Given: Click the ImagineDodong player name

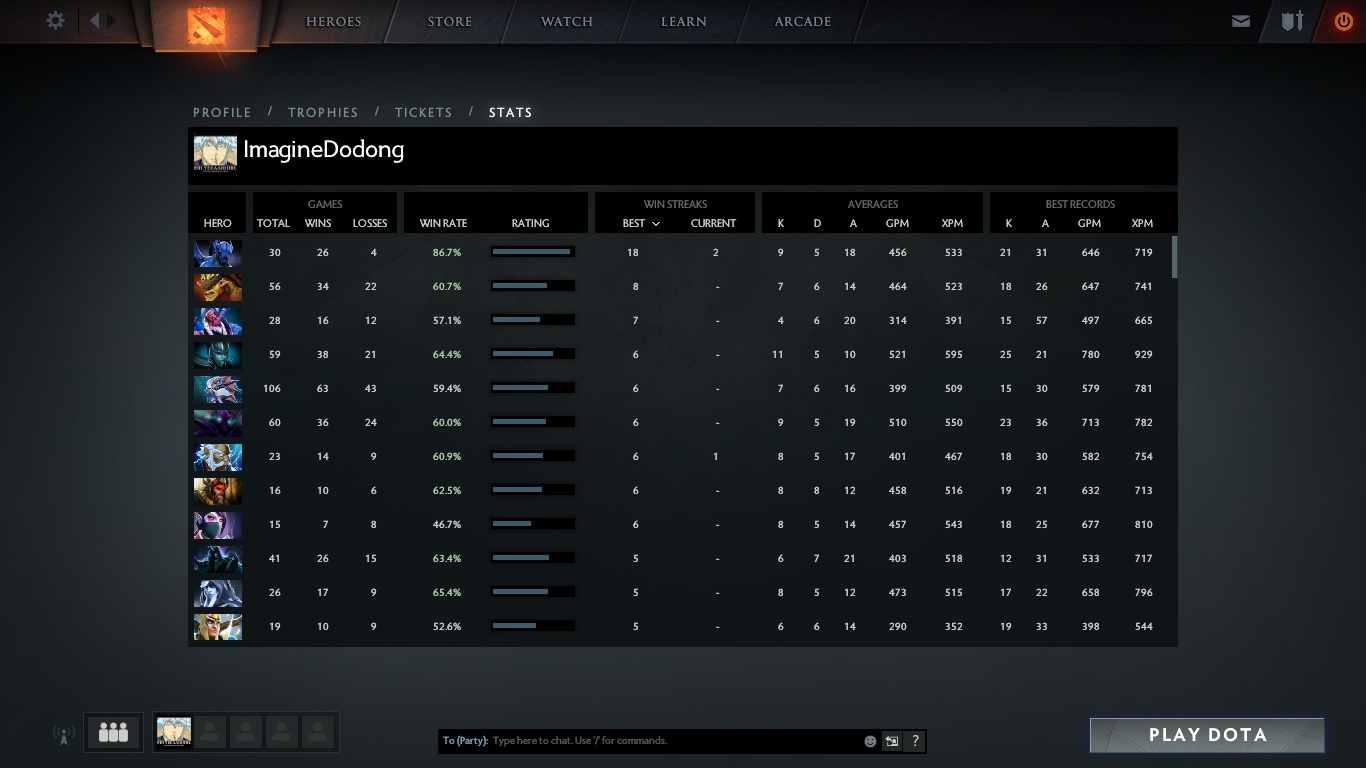Looking at the screenshot, I should [324, 150].
